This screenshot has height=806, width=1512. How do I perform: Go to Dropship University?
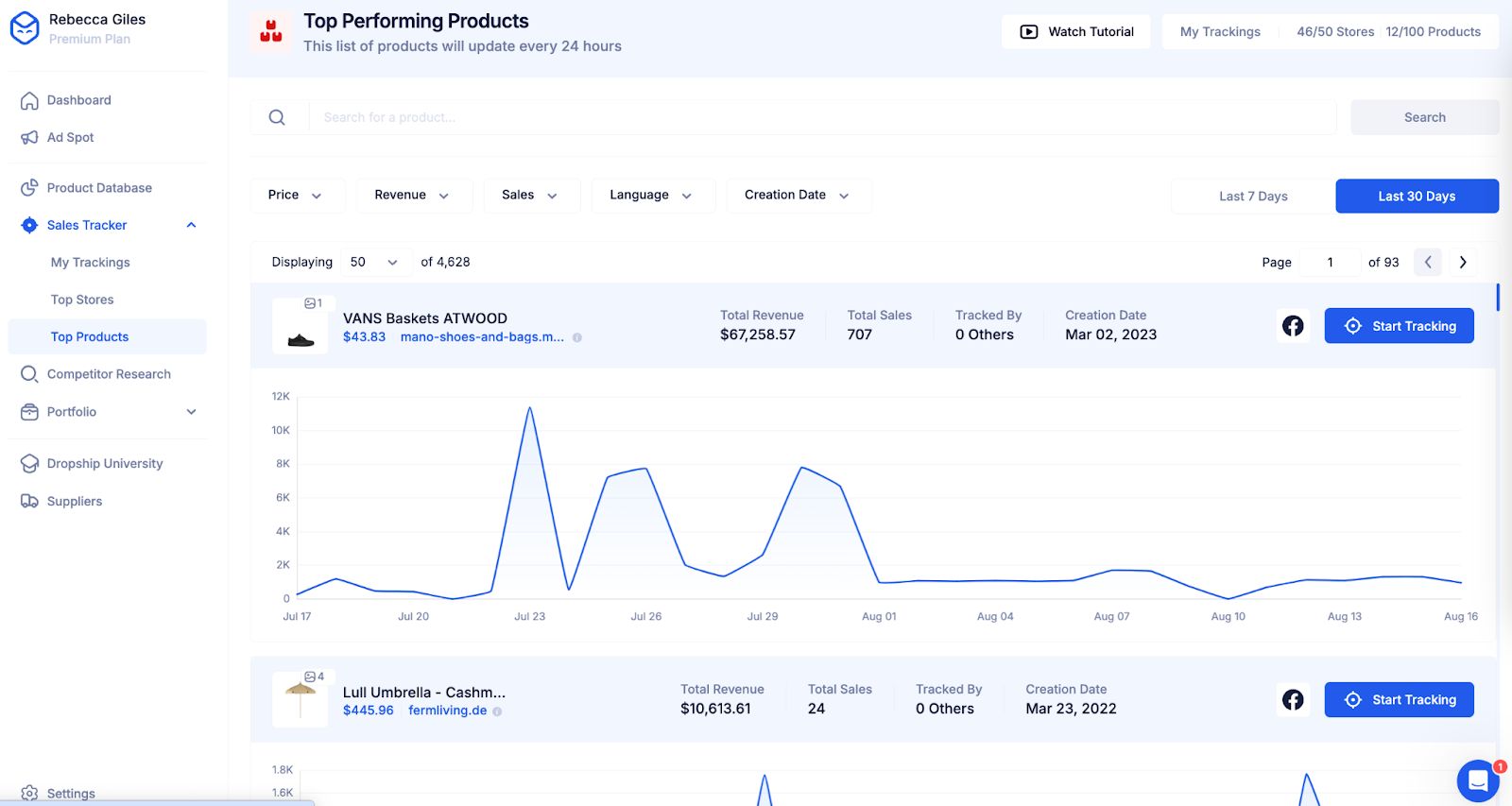(104, 464)
